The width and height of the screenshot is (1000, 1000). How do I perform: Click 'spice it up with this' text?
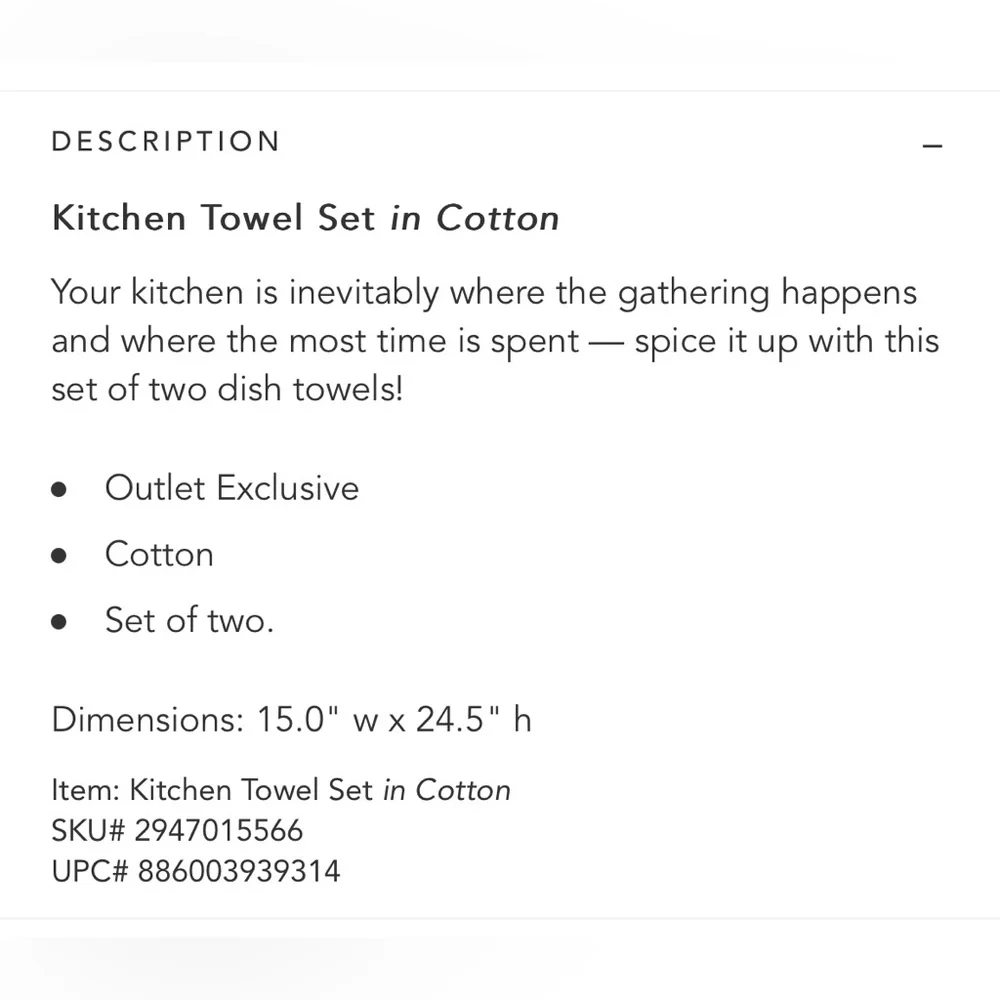[x=786, y=342]
